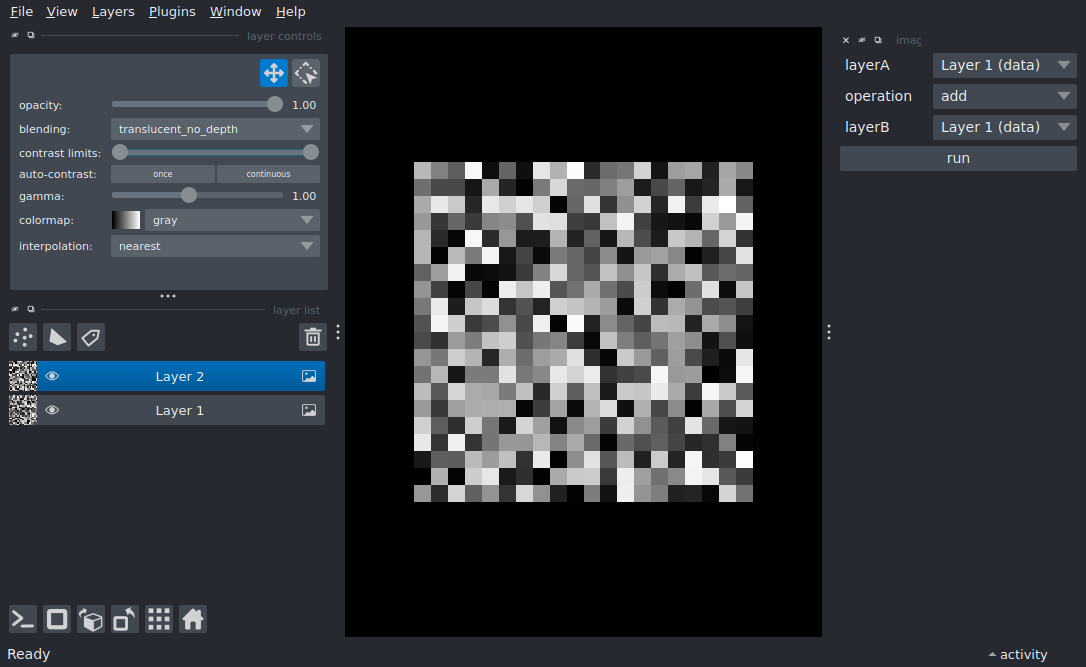This screenshot has width=1086, height=667.
Task: Transpose displayed dimensions icon
Action: [125, 619]
